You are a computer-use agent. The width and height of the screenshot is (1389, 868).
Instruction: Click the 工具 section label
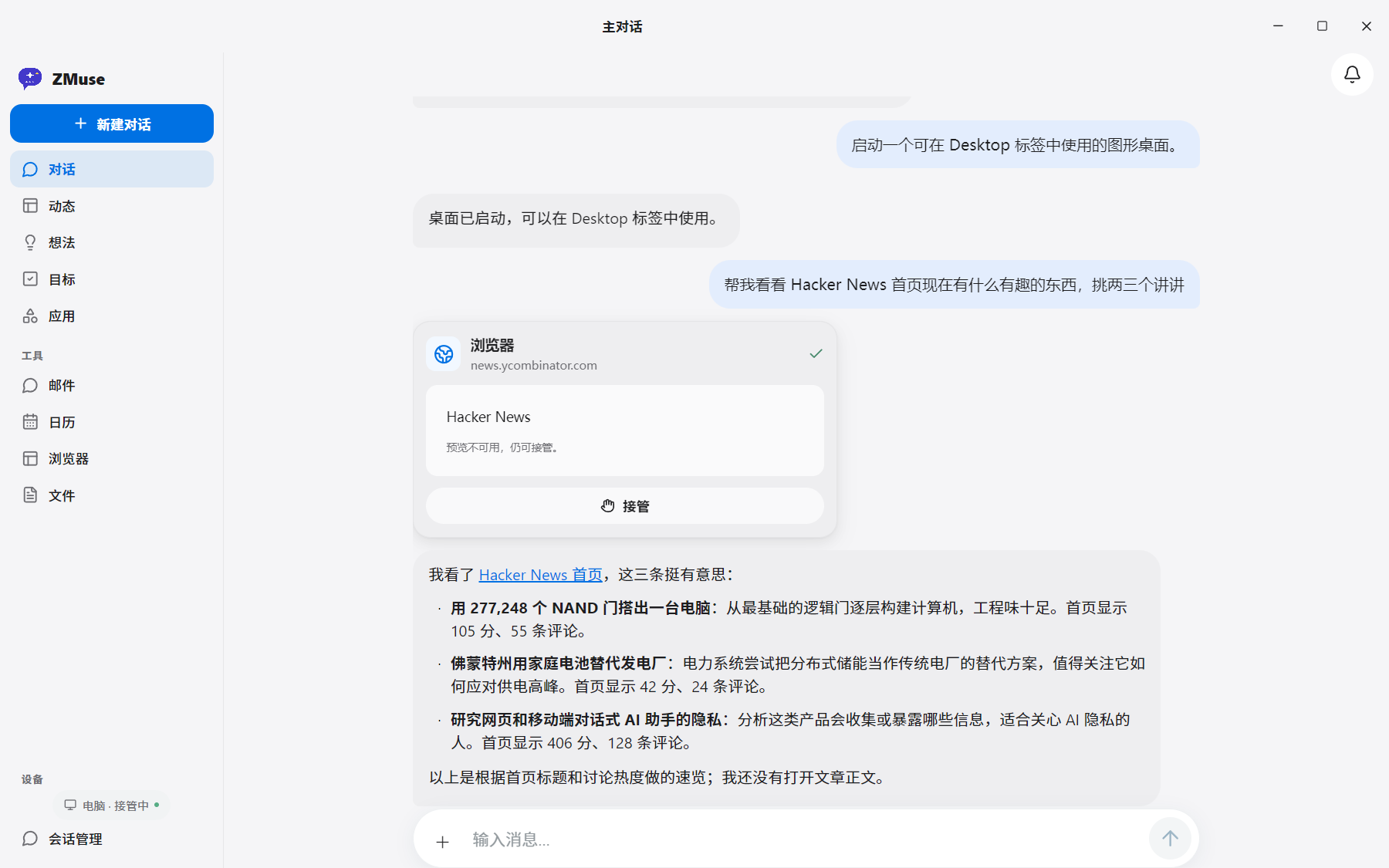(32, 356)
